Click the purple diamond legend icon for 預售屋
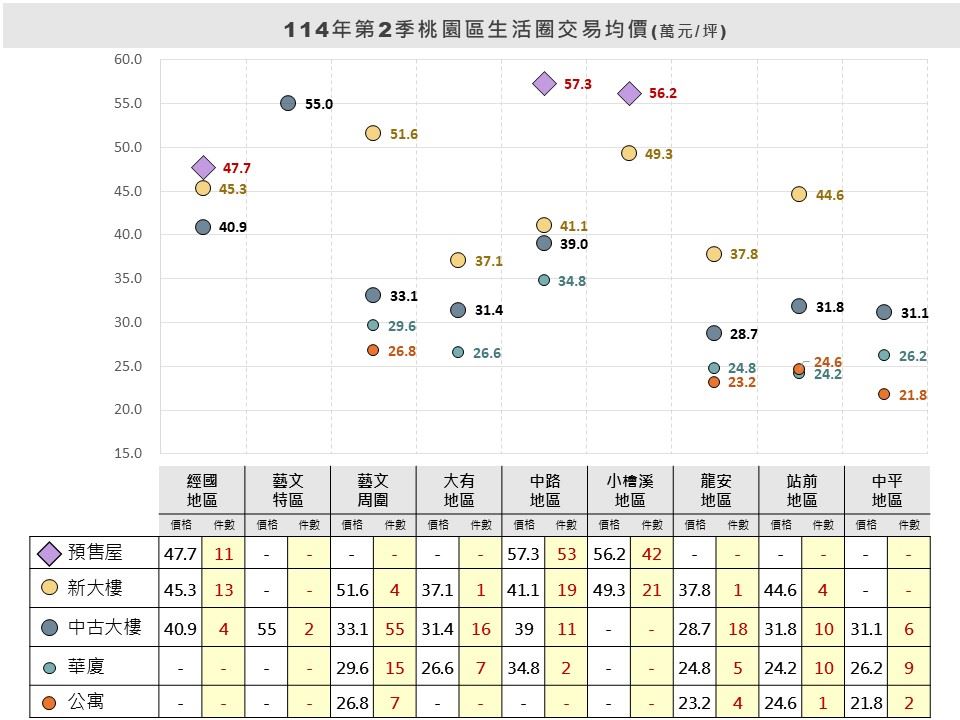Image resolution: width=960 pixels, height=720 pixels. coord(49,553)
